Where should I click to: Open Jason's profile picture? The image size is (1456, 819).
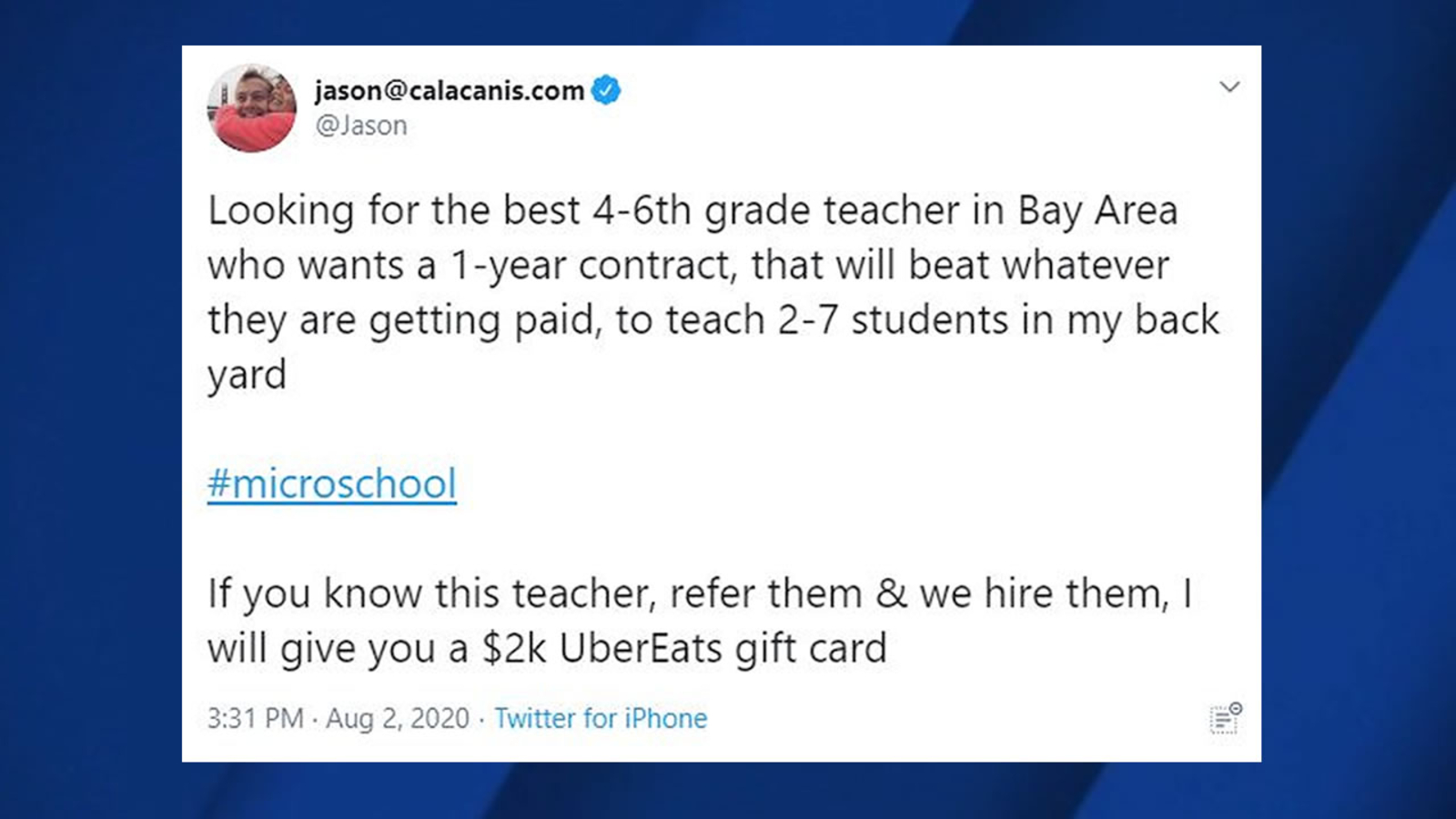252,107
